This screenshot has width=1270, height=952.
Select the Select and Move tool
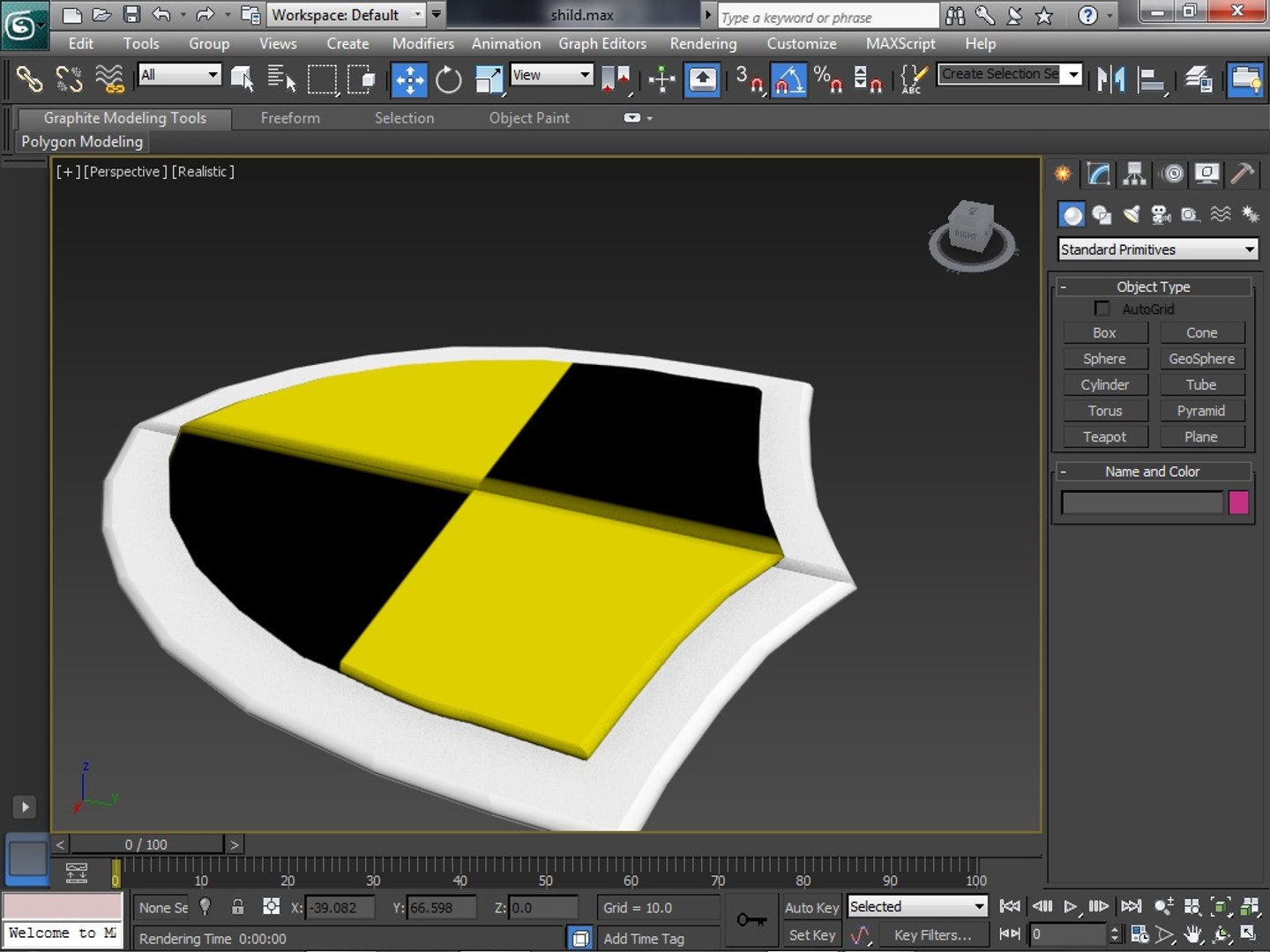(409, 80)
